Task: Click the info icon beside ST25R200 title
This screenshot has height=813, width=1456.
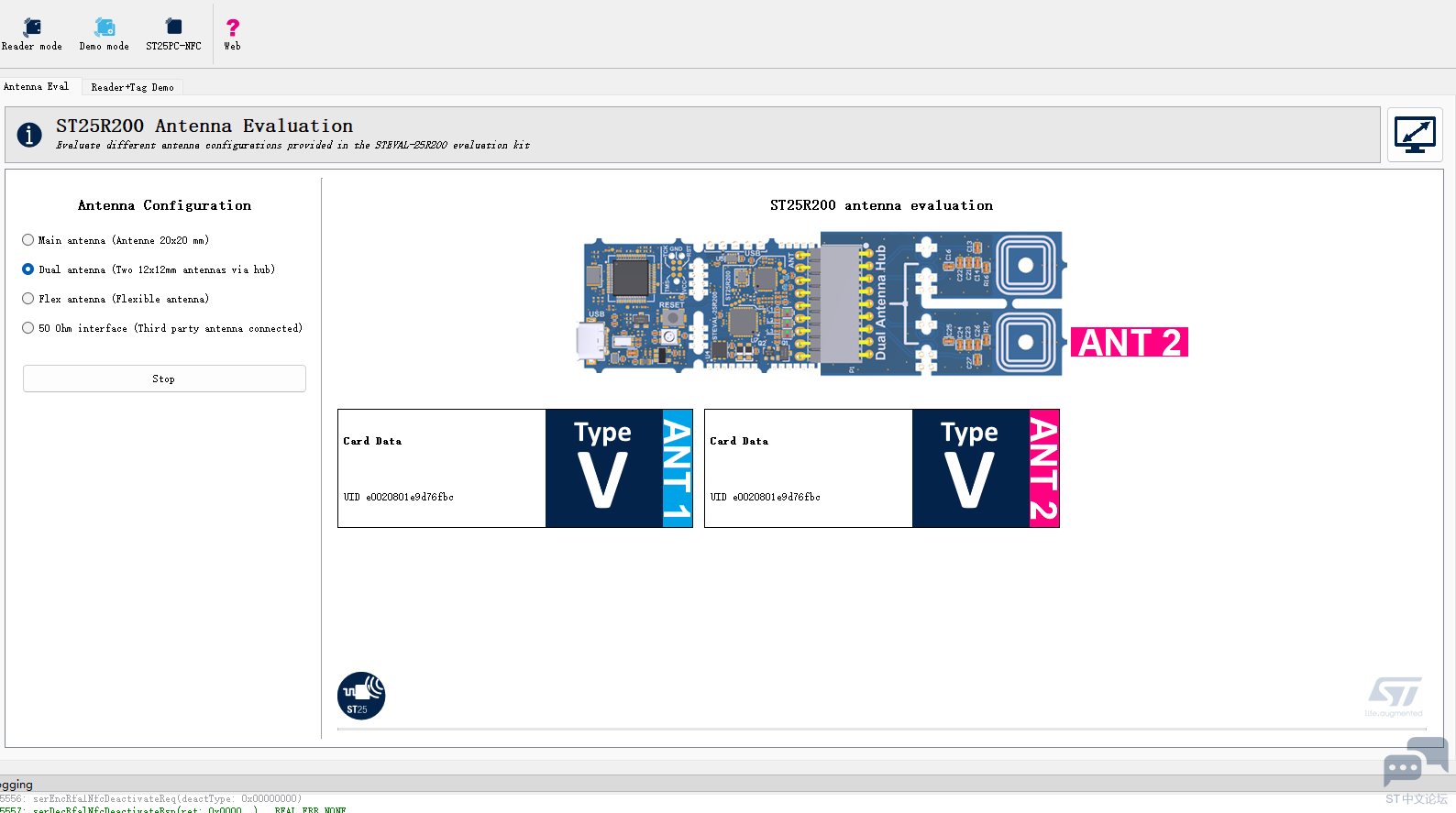Action: tap(29, 135)
